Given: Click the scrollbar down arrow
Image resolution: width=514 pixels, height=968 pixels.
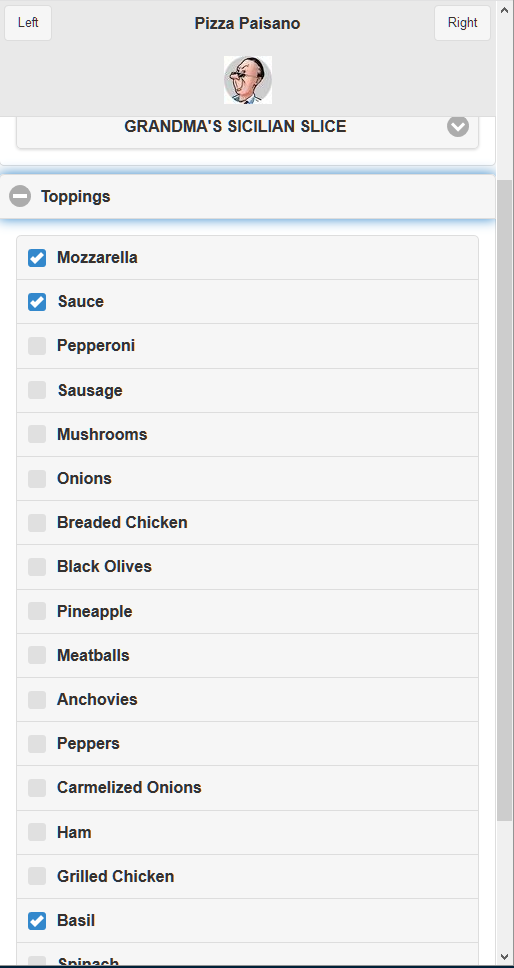Looking at the screenshot, I should pyautogui.click(x=505, y=959).
